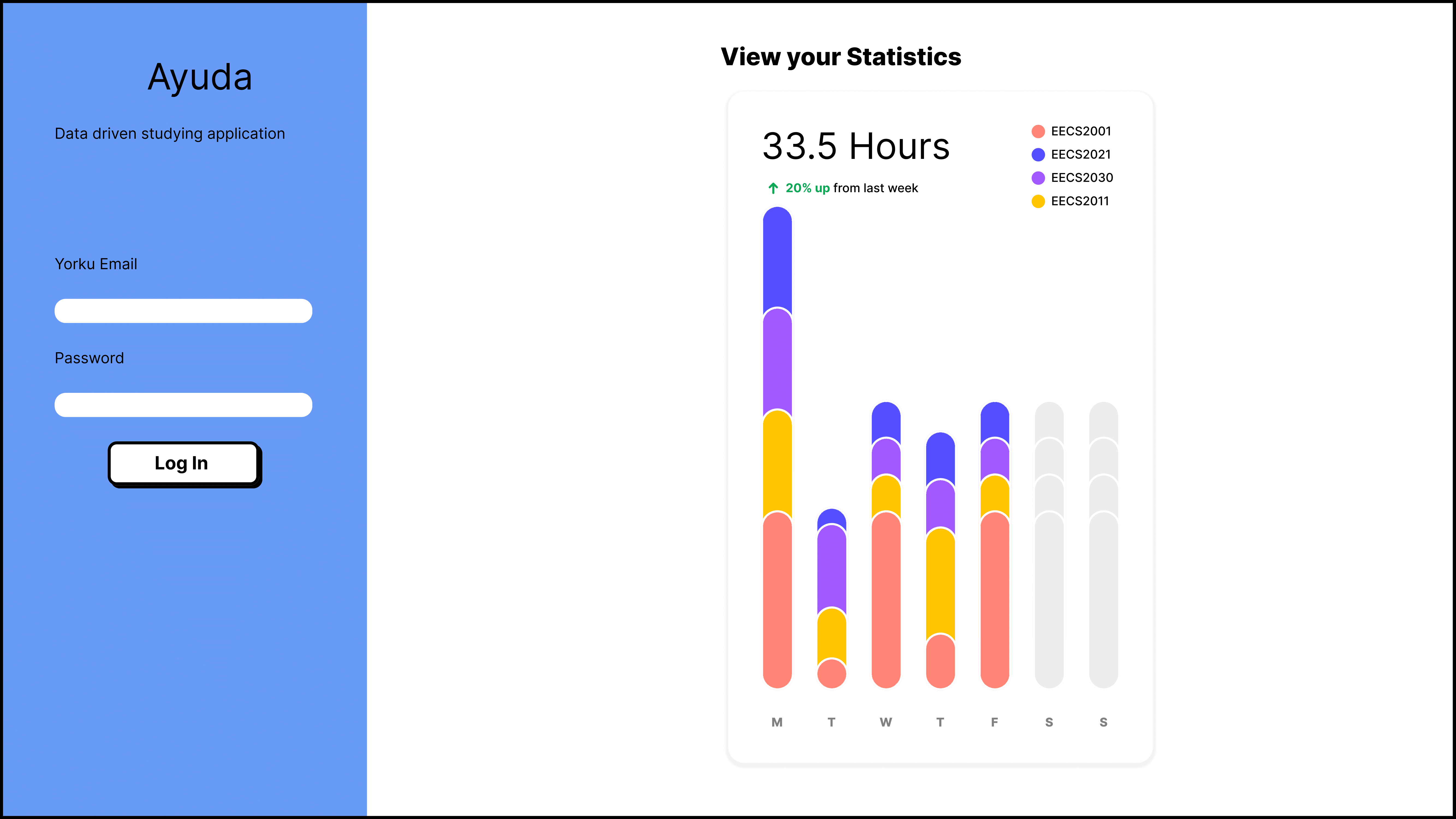Click the EECS2030 legend label
The width and height of the screenshot is (1456, 819).
click(x=1082, y=178)
